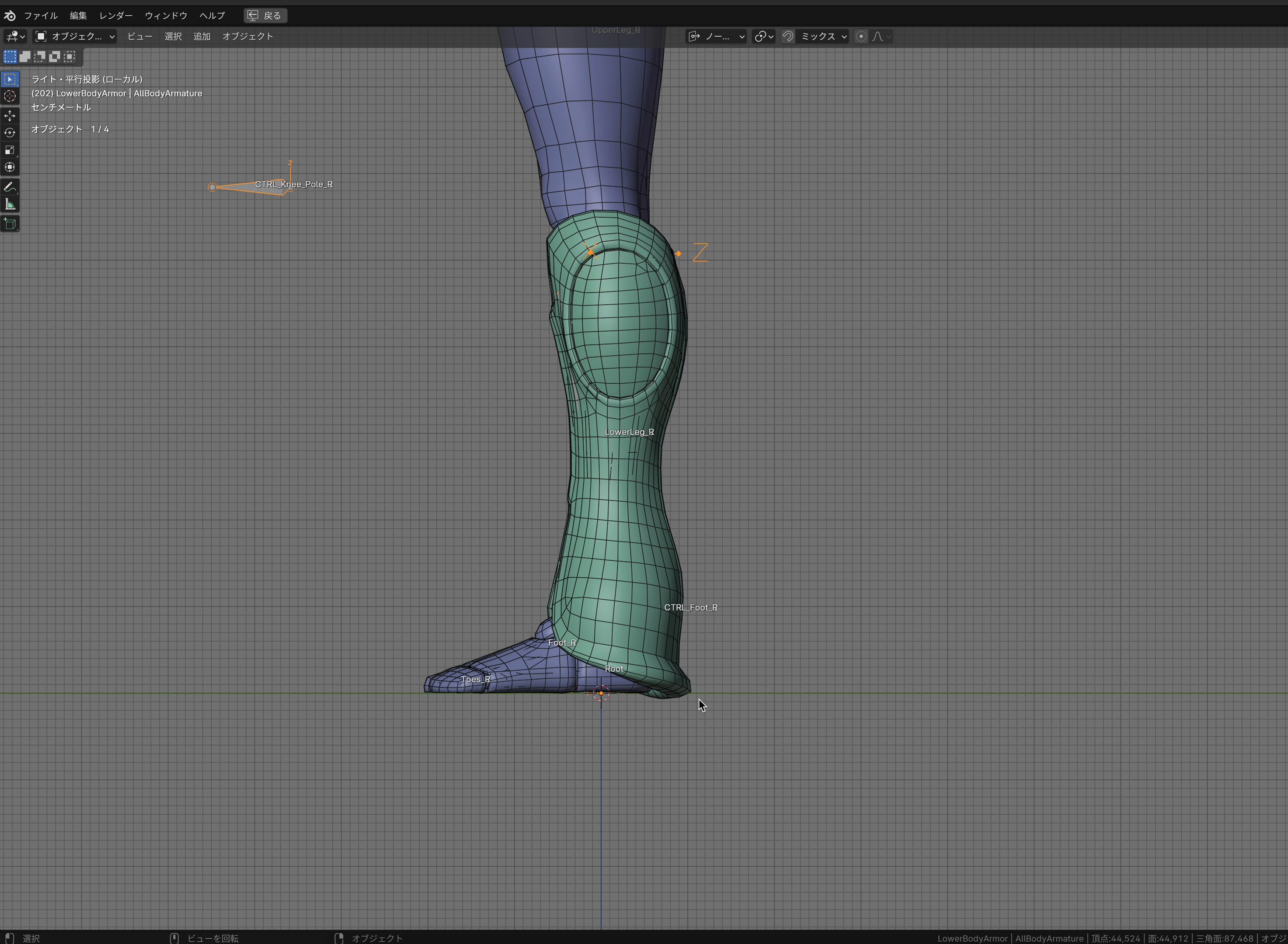
Task: Activate the Move tool
Action: (10, 116)
